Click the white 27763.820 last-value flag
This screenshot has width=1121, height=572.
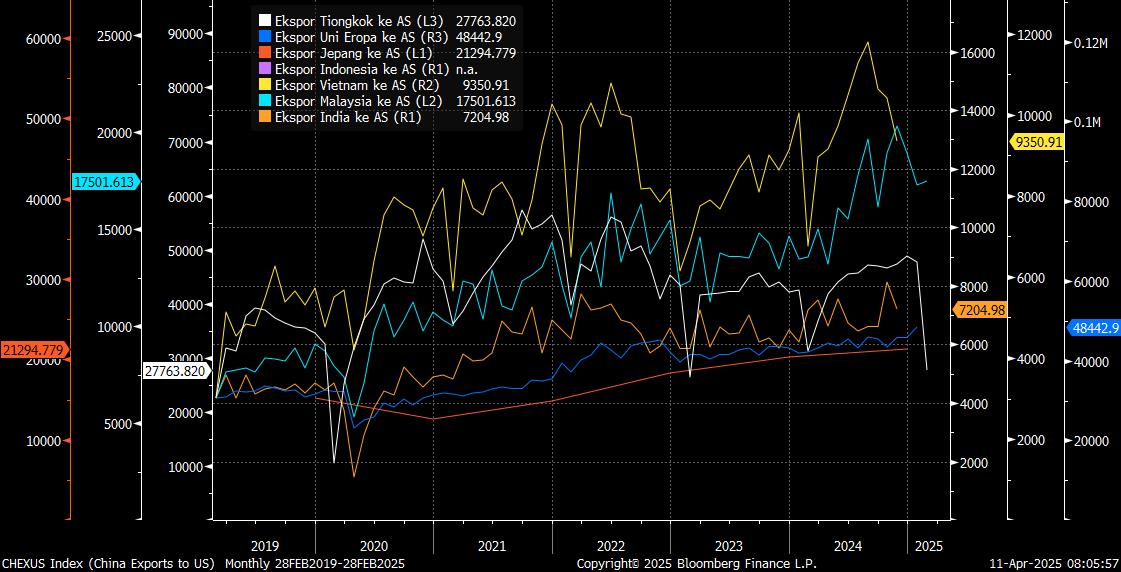pyautogui.click(x=175, y=371)
